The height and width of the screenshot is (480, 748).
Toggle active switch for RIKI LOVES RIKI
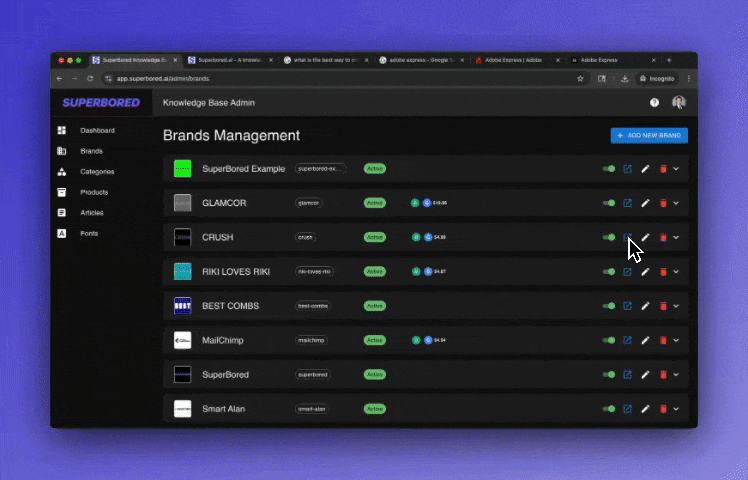(609, 272)
